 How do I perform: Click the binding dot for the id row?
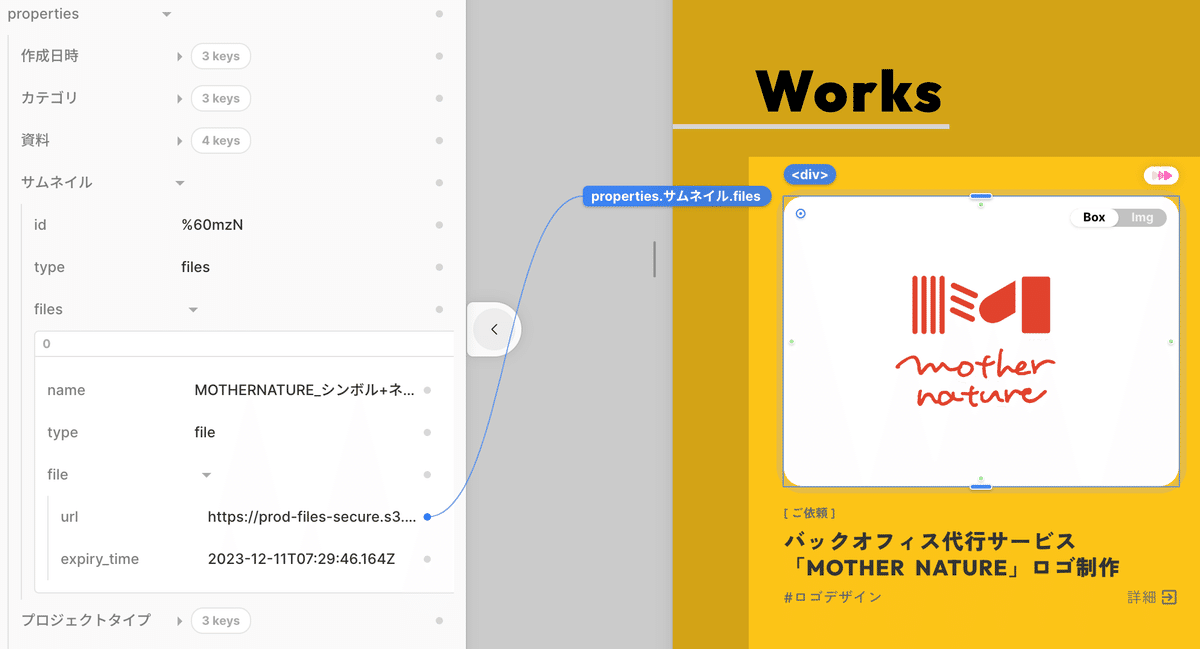coord(439,225)
